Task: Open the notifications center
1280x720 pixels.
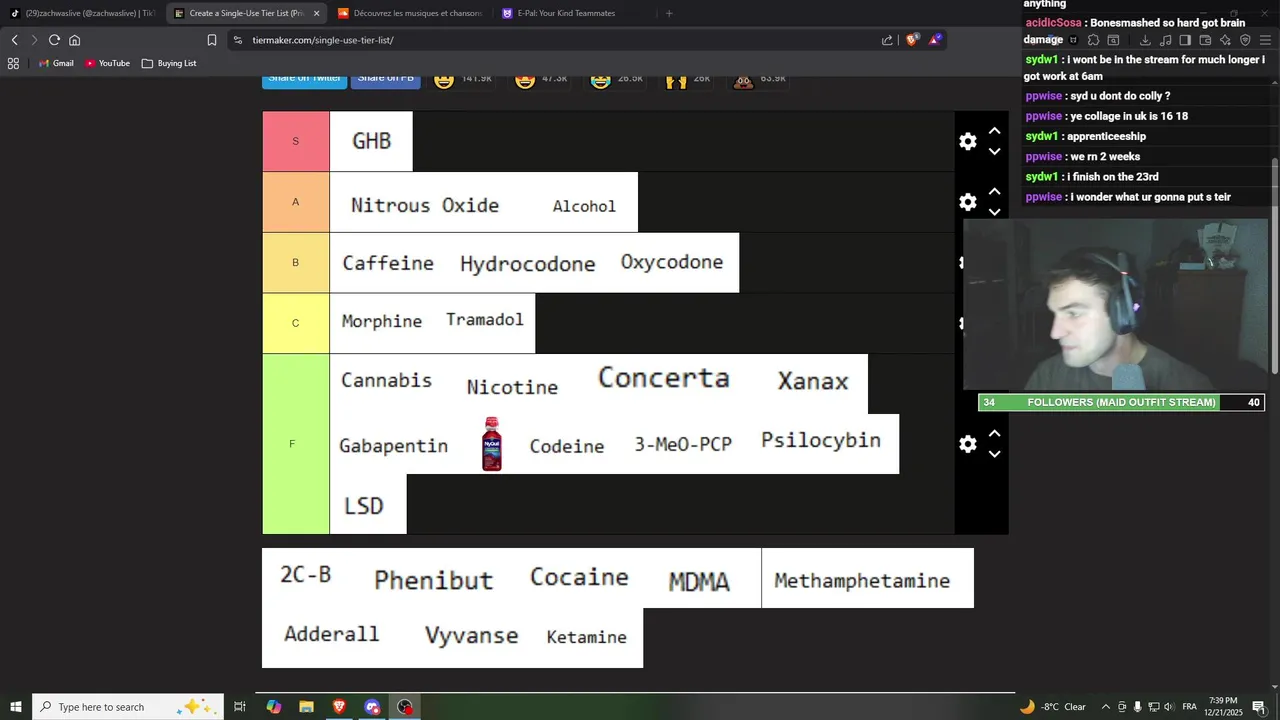Action: pos(1259,707)
